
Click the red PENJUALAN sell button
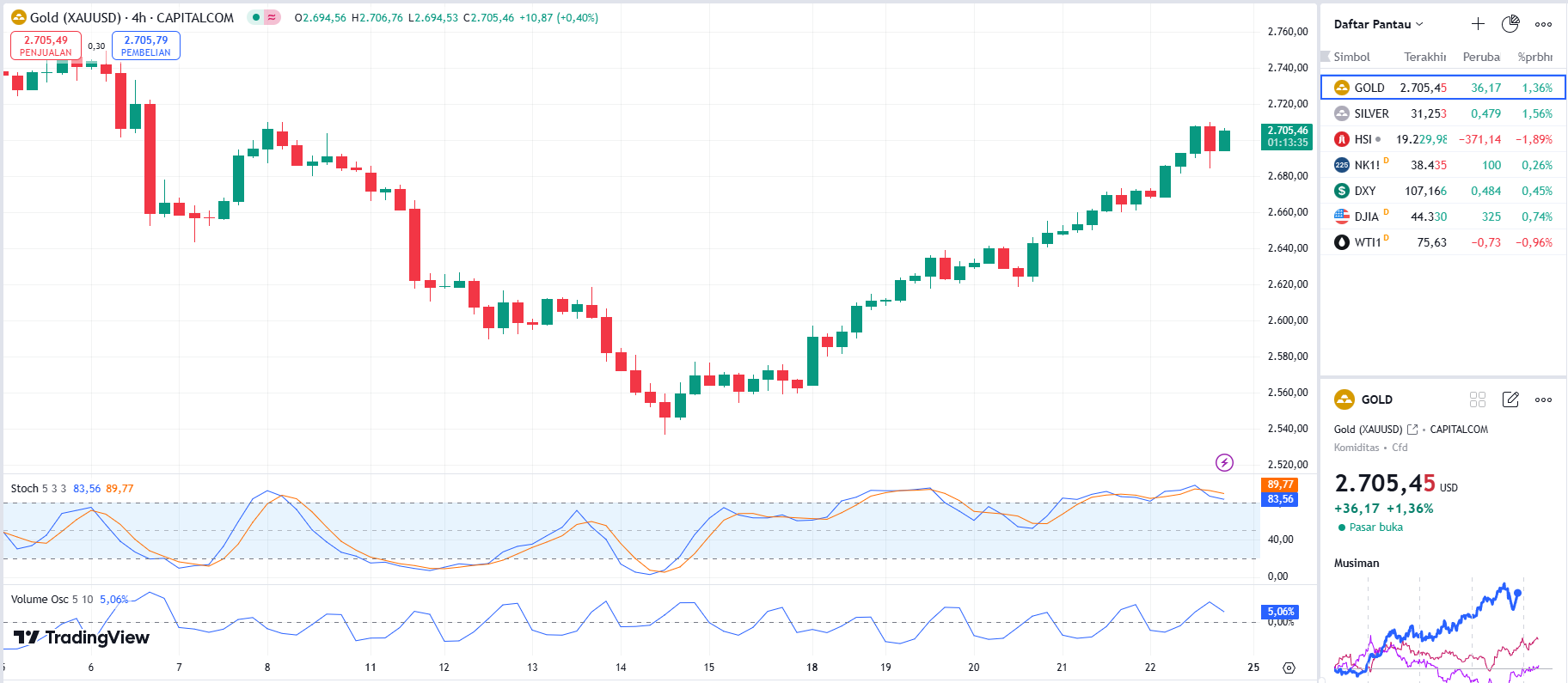pyautogui.click(x=46, y=46)
